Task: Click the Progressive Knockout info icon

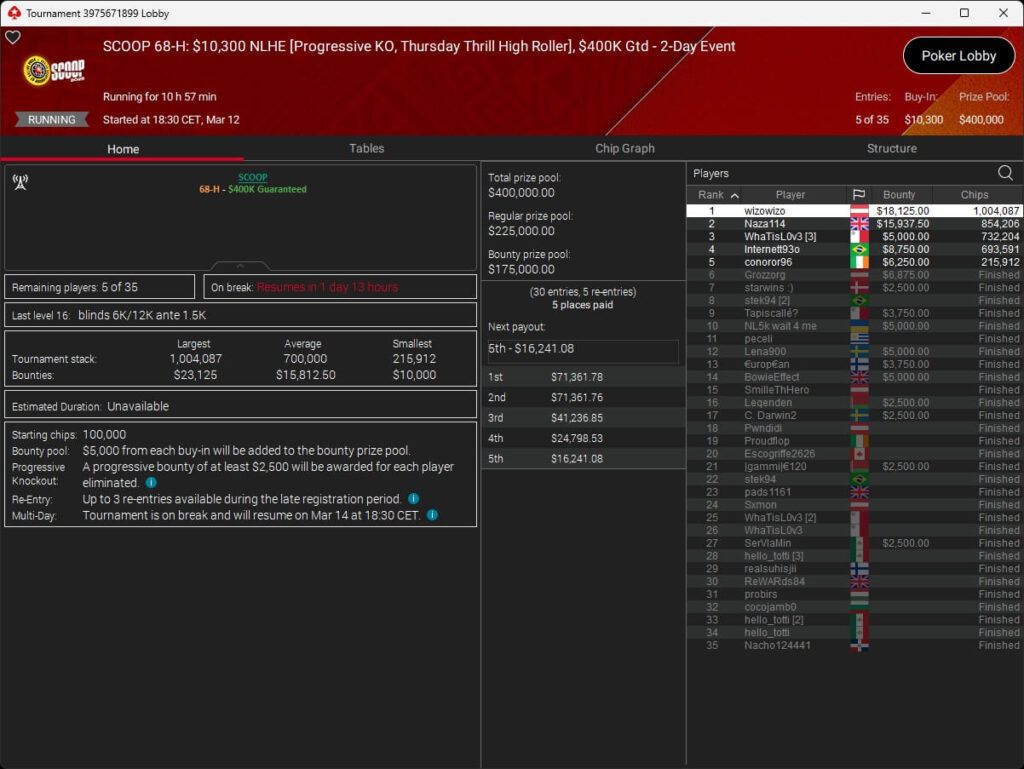Action: (x=151, y=483)
